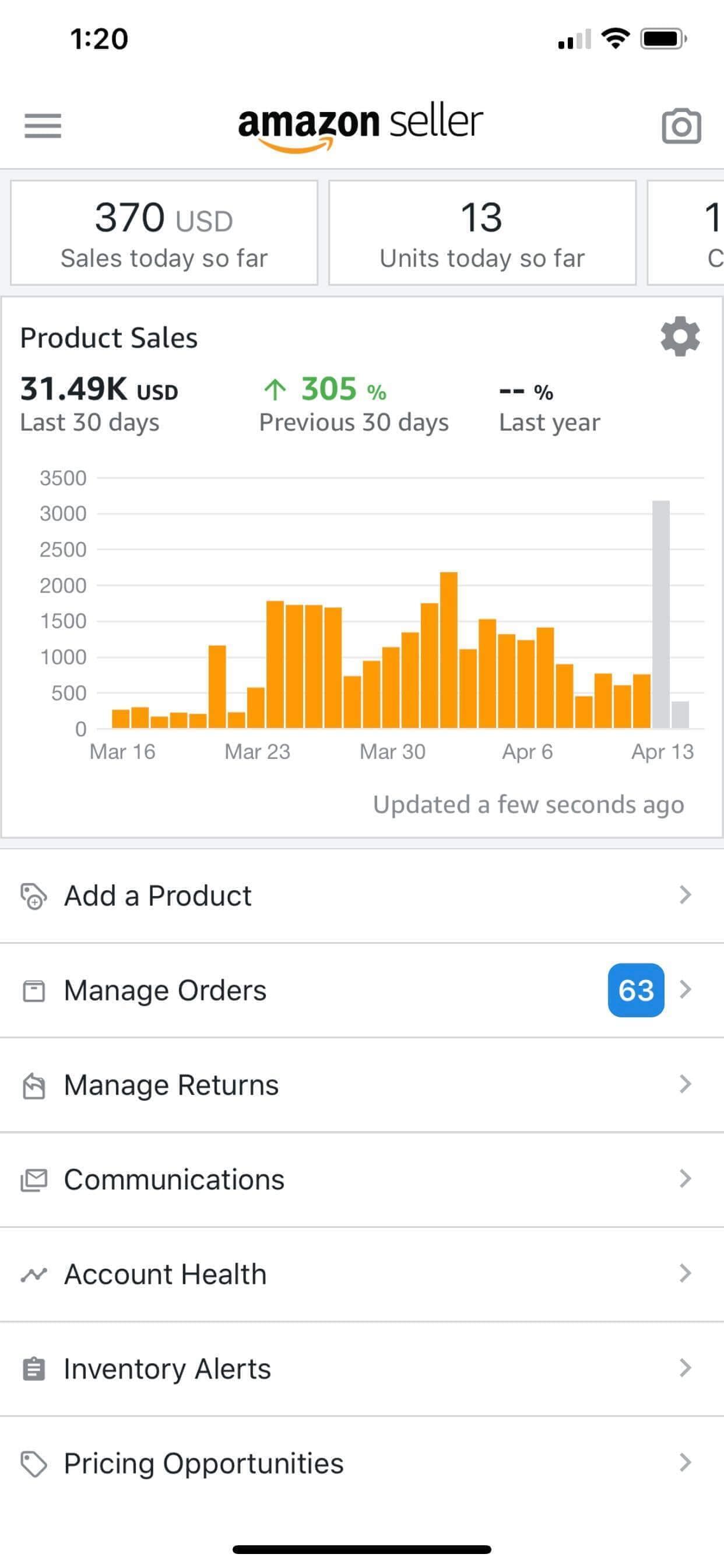The image size is (724, 1568).
Task: Open the Sales today so far card
Action: 164,233
